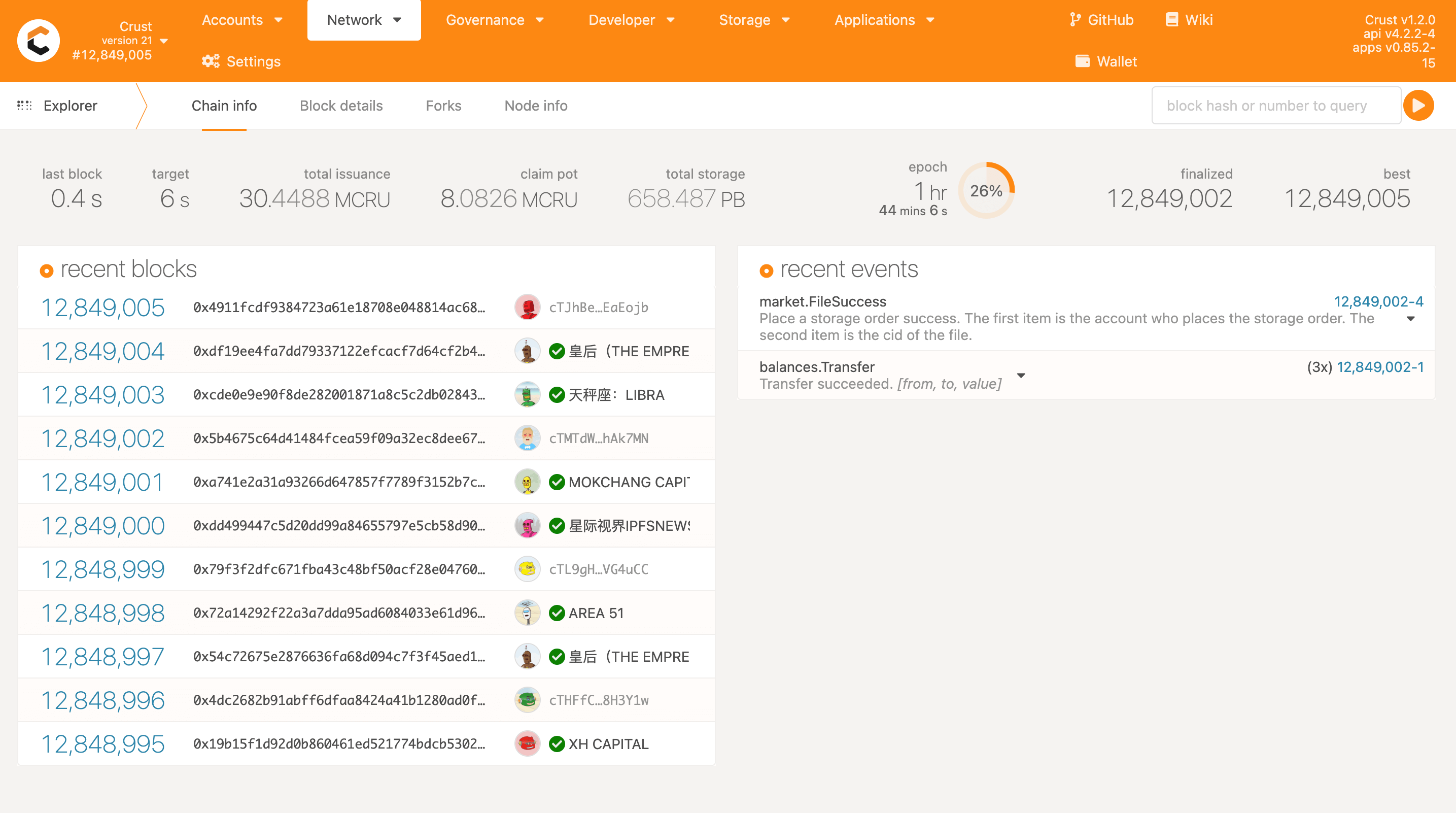This screenshot has height=813, width=1456.
Task: Open the GitHub link icon
Action: (x=1075, y=20)
